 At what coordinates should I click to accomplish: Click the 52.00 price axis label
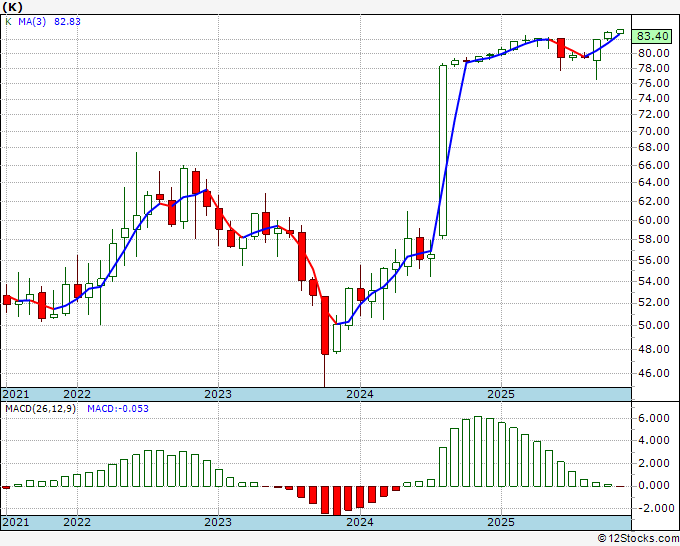point(654,302)
